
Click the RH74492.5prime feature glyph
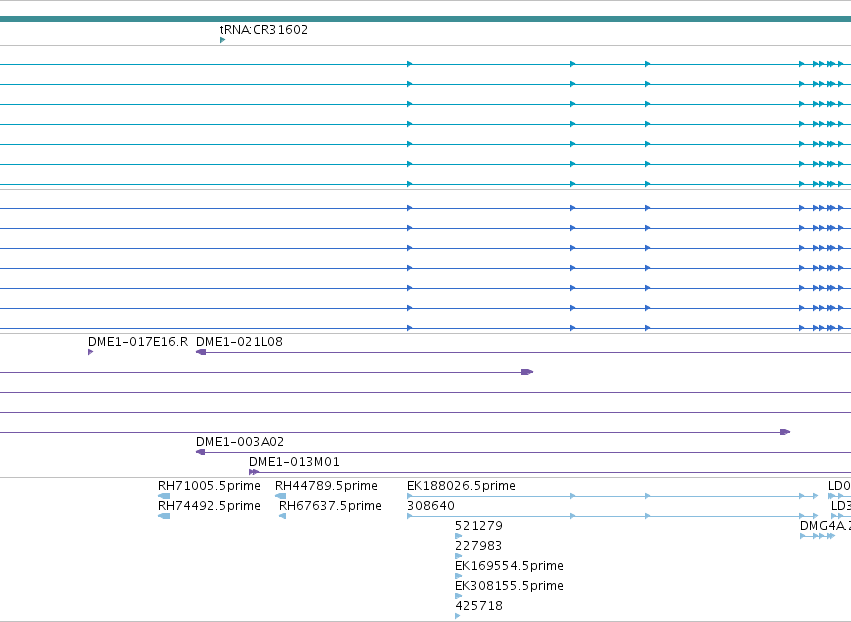point(164,516)
